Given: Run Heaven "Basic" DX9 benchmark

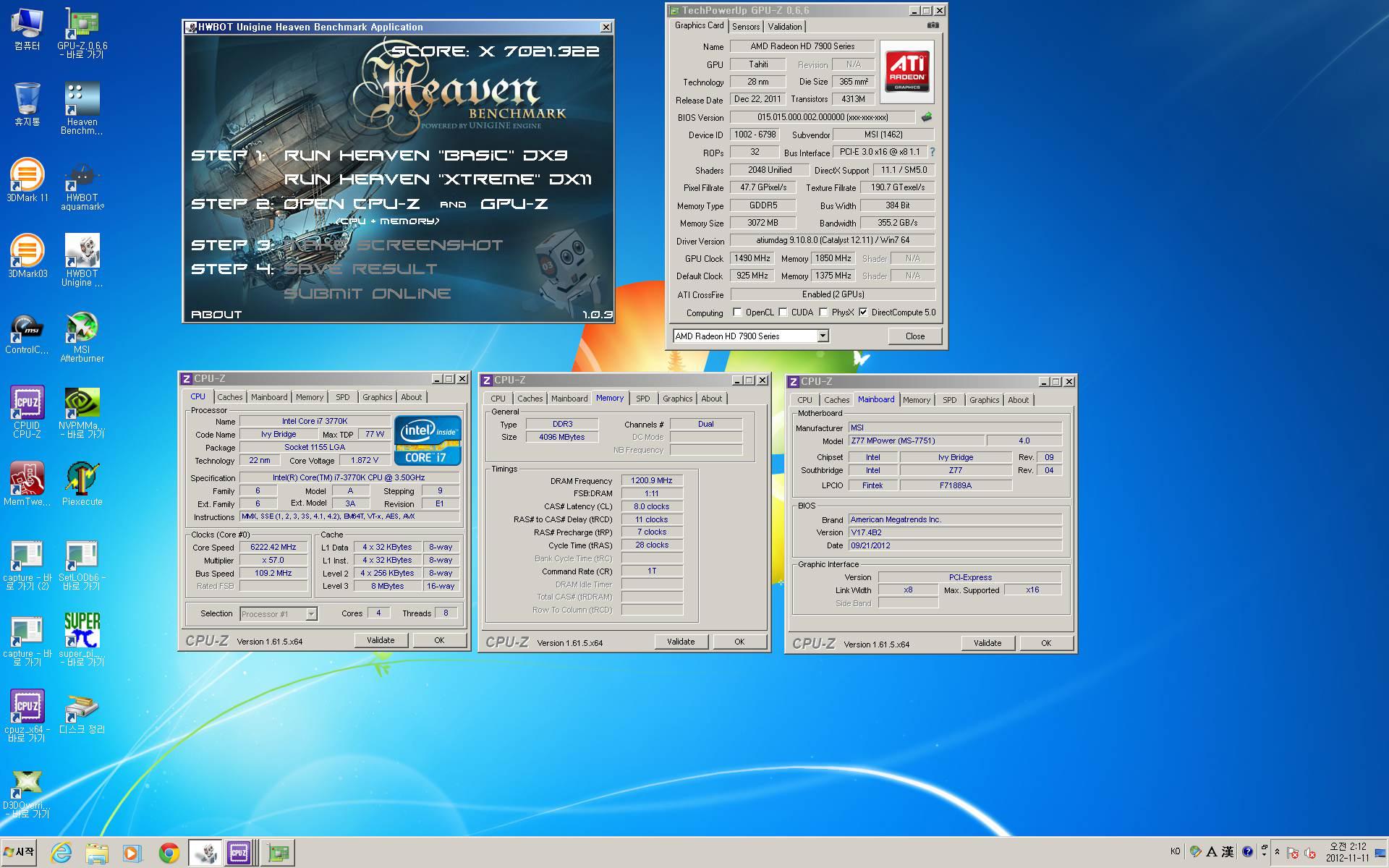Looking at the screenshot, I should pyautogui.click(x=426, y=156).
